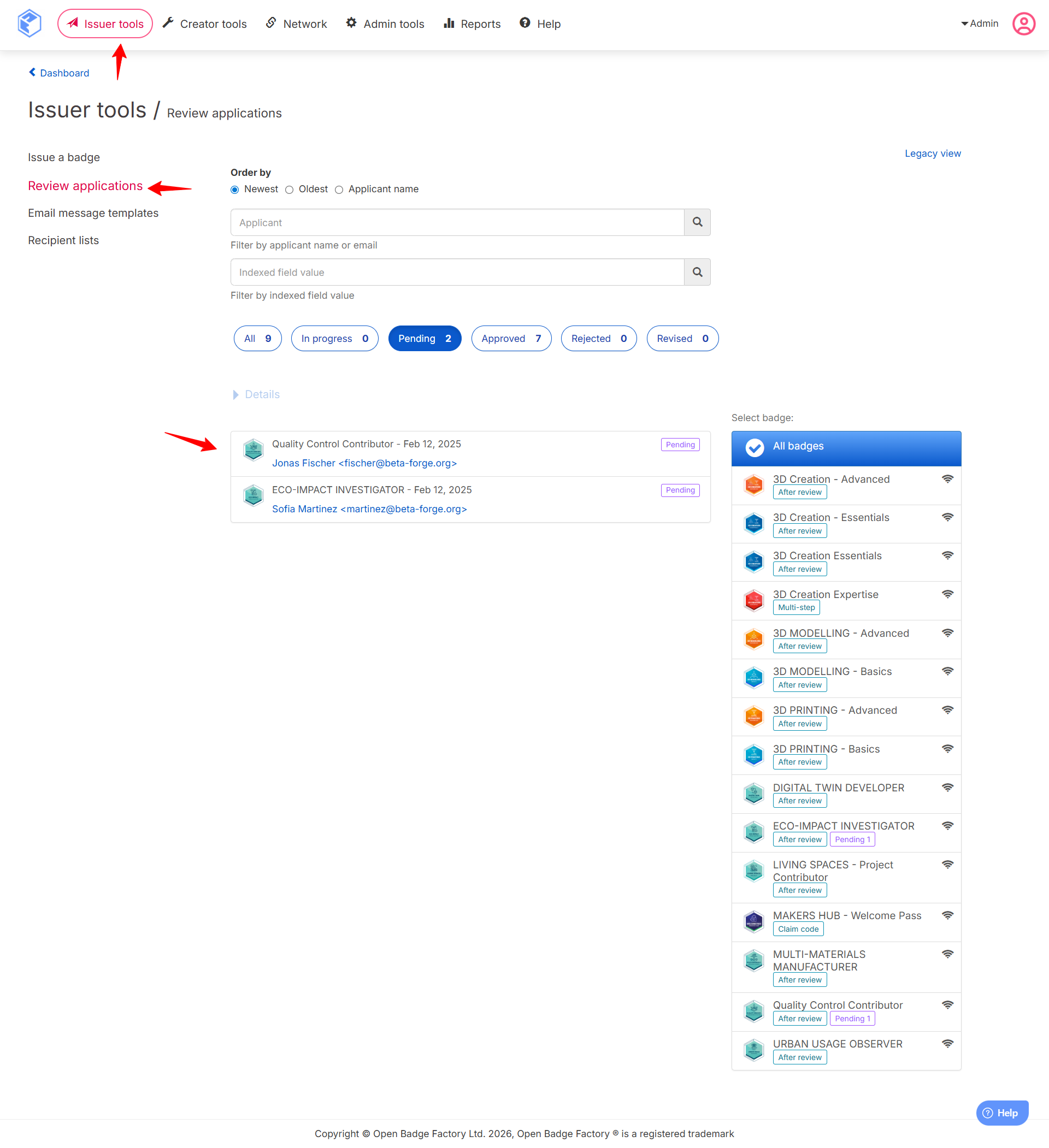Open the Admin dropdown menu

[x=980, y=23]
